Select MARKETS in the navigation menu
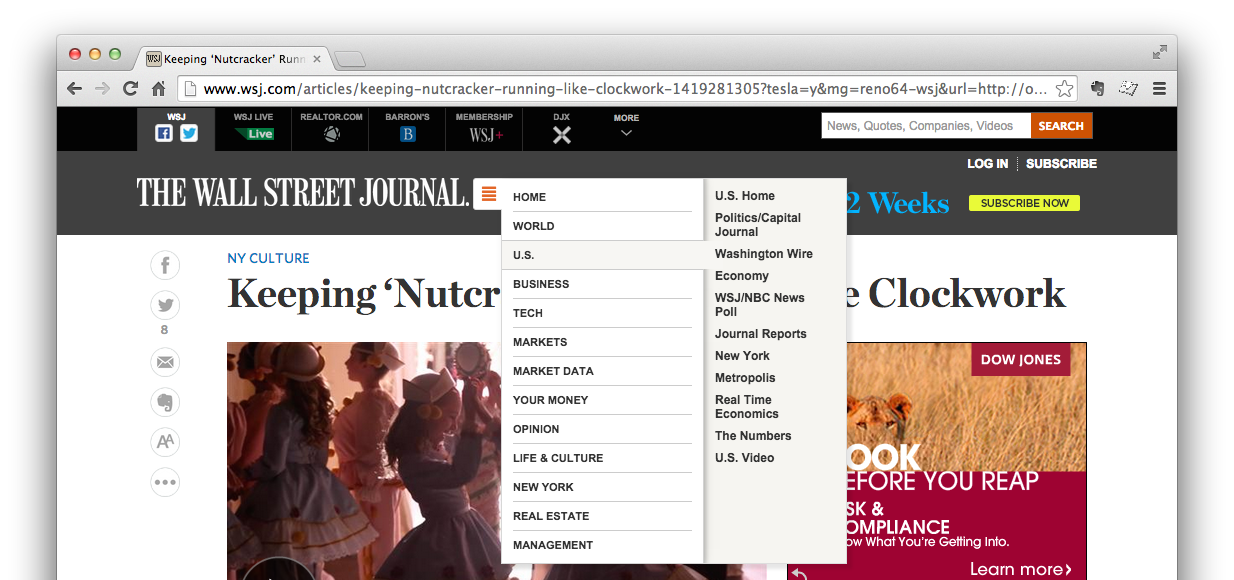 [x=540, y=341]
